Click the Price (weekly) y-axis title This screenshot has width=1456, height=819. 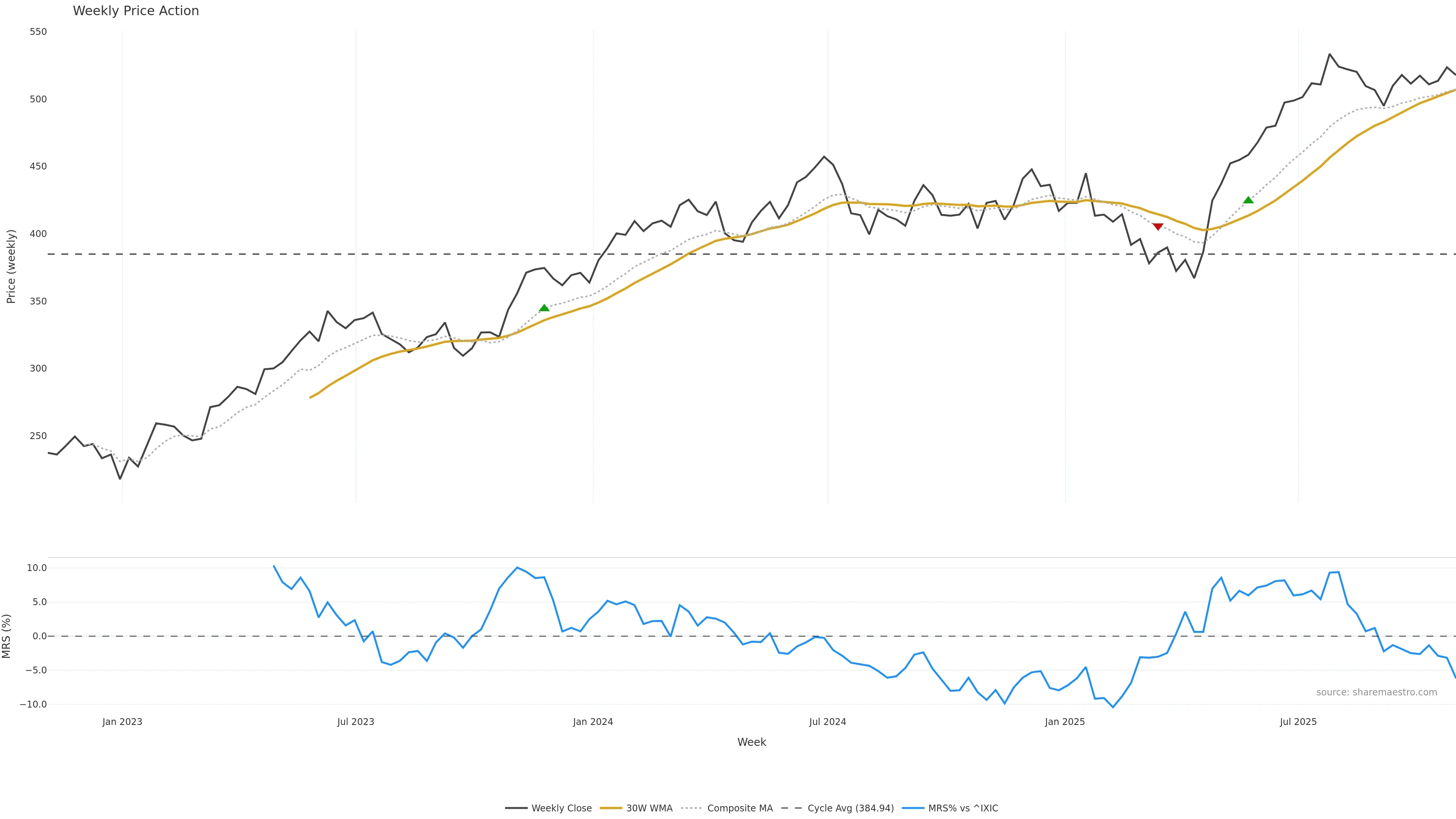11,266
